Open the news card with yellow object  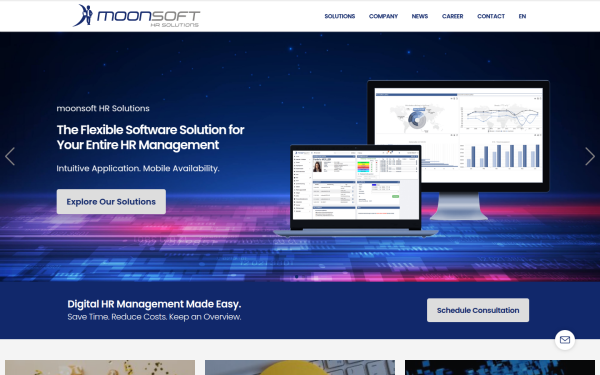(x=300, y=367)
